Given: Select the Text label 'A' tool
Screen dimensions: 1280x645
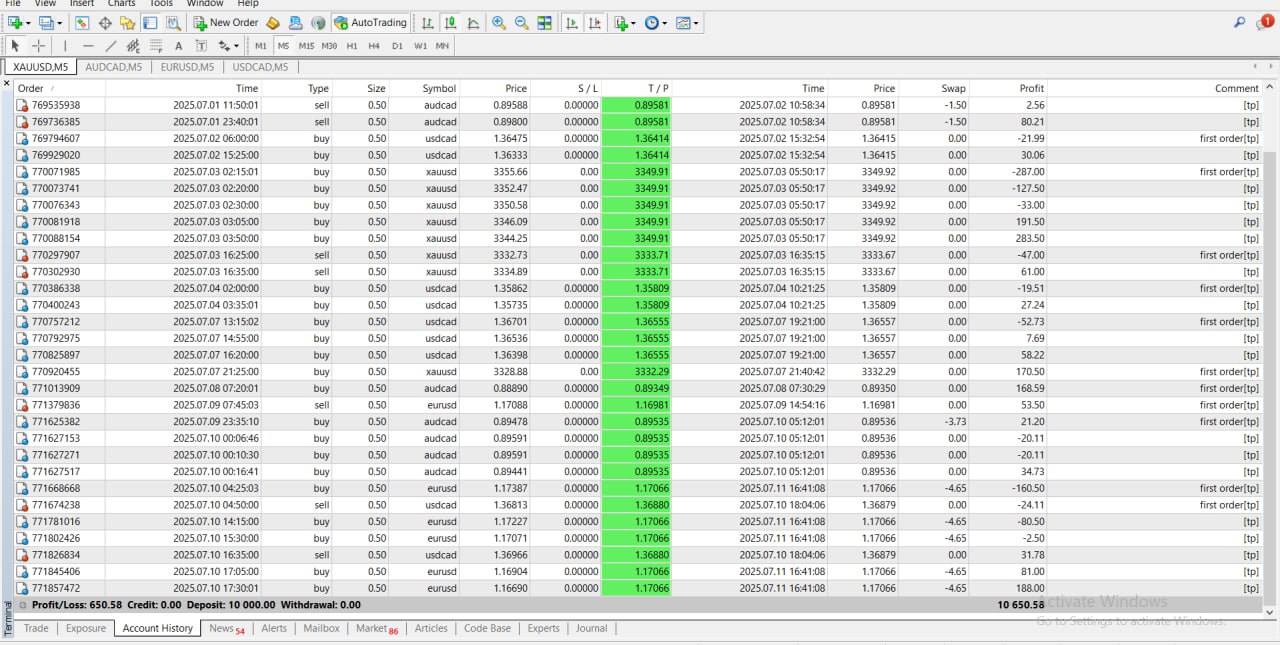Looking at the screenshot, I should click(178, 45).
